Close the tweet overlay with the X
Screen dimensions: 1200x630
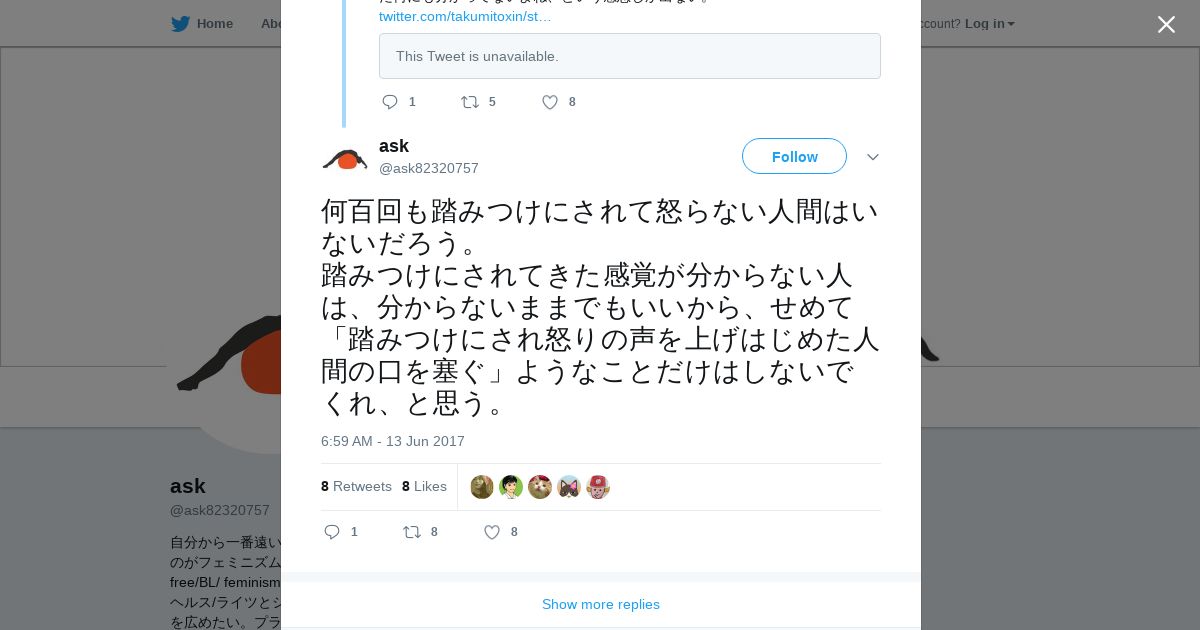[1166, 25]
